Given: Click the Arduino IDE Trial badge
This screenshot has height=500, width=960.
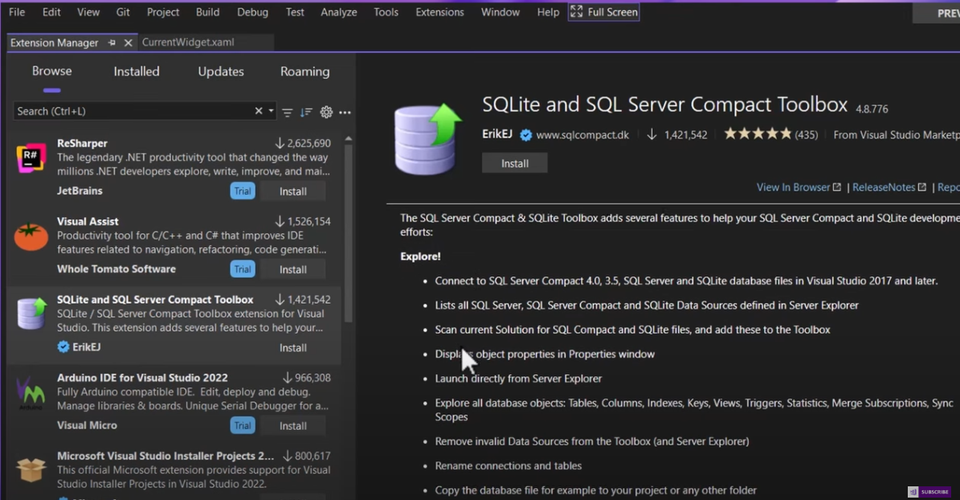Looking at the screenshot, I should click(x=242, y=425).
